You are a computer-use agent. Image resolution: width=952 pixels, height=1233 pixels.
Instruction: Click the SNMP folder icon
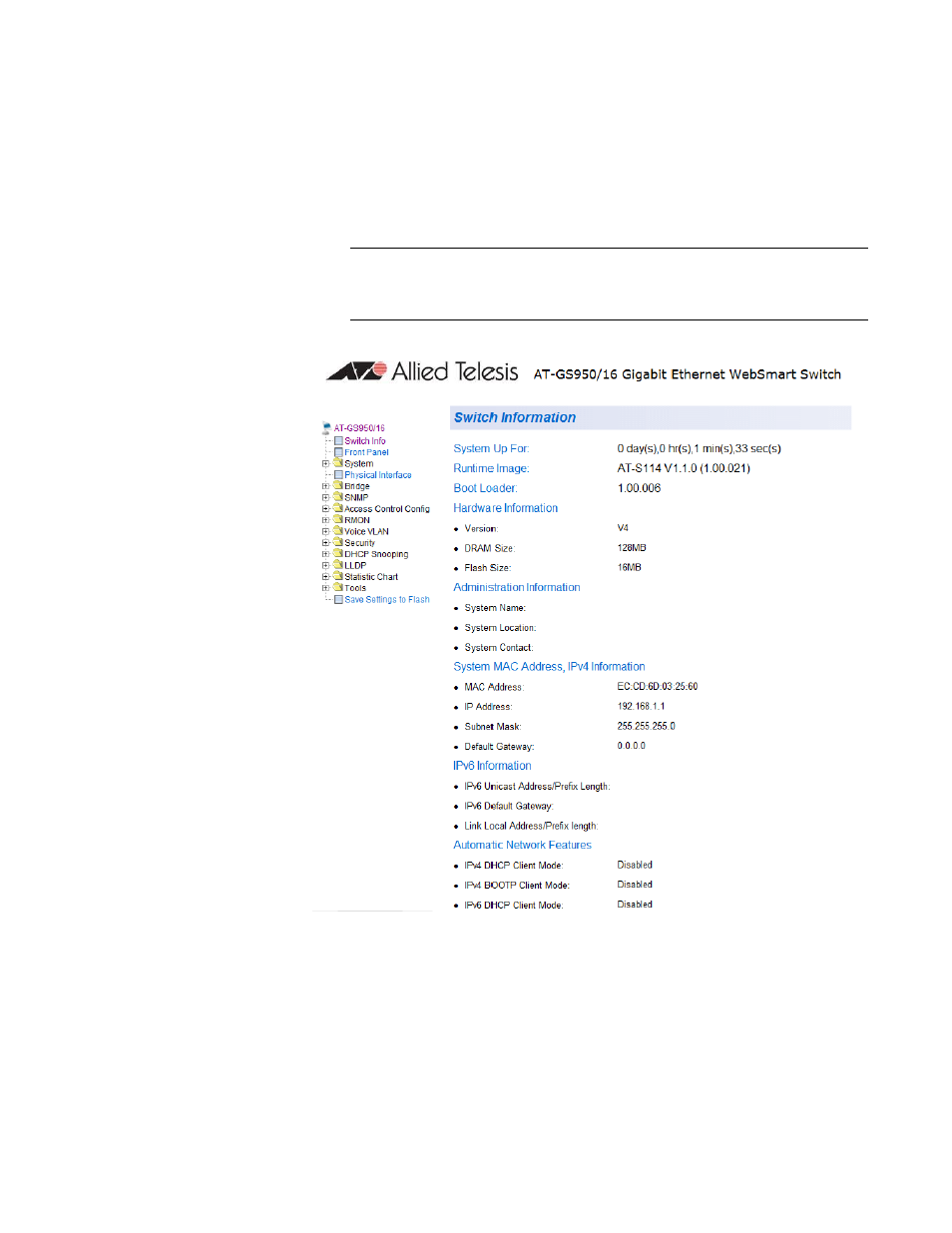pyautogui.click(x=338, y=497)
